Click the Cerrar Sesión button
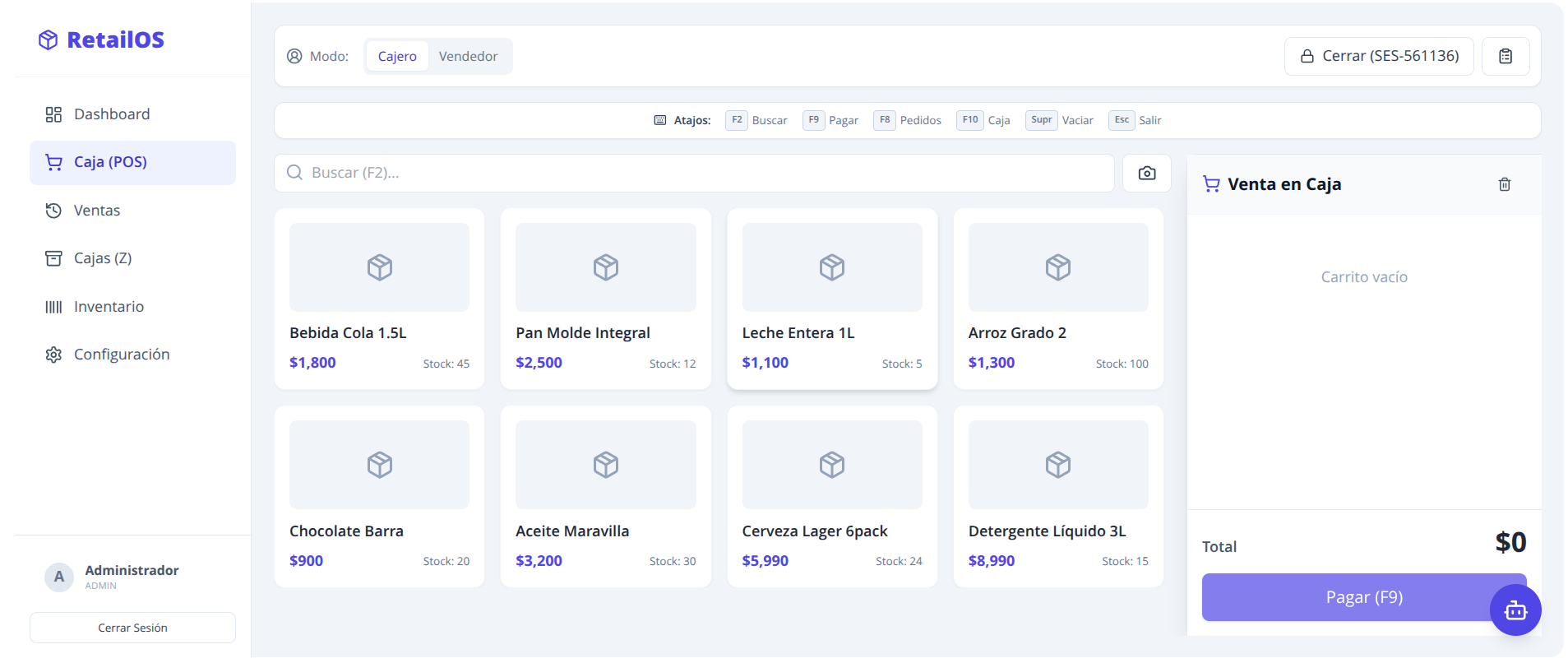This screenshot has width=1568, height=663. click(x=132, y=628)
